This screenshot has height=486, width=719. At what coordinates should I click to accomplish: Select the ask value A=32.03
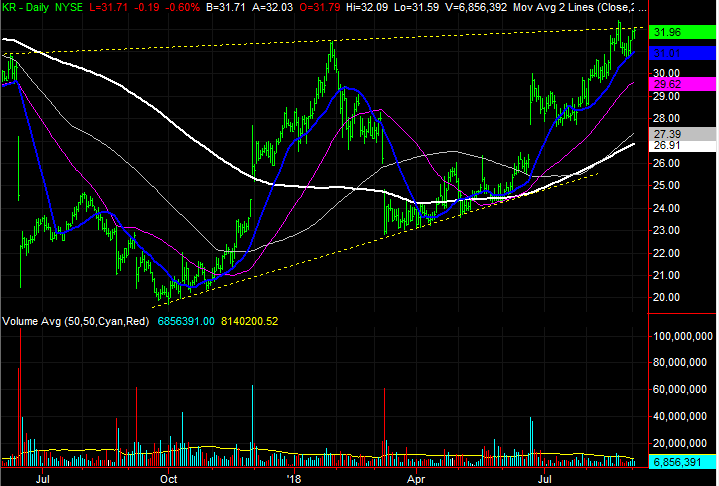click(x=271, y=7)
